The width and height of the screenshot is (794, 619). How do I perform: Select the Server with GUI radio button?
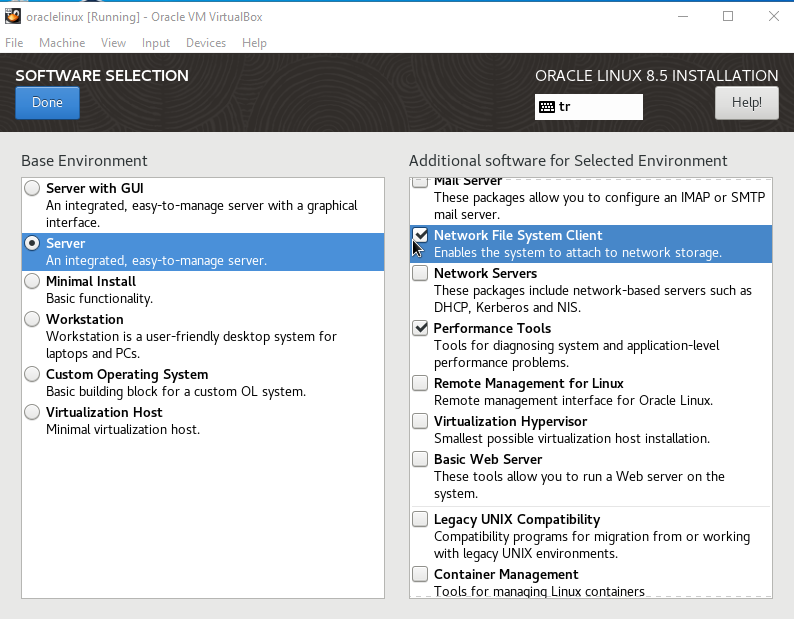coord(32,188)
